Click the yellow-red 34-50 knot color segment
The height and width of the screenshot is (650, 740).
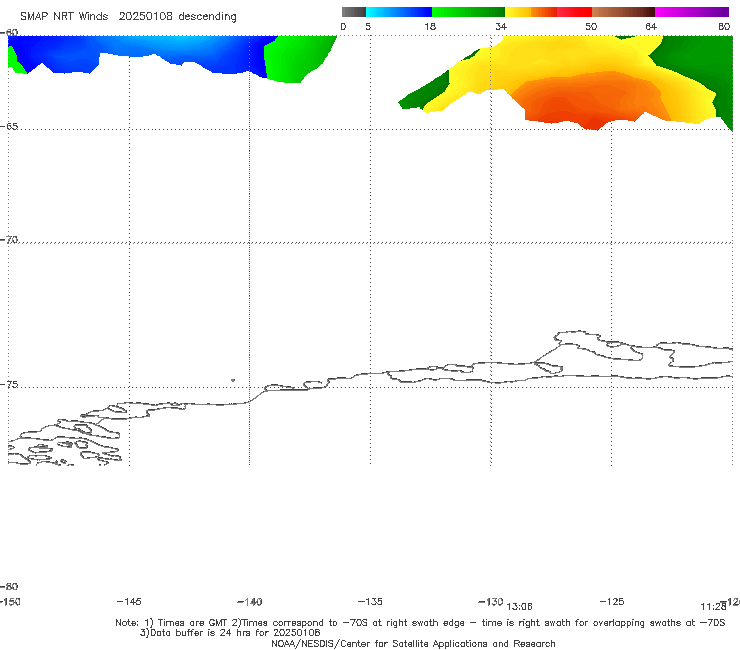point(548,12)
